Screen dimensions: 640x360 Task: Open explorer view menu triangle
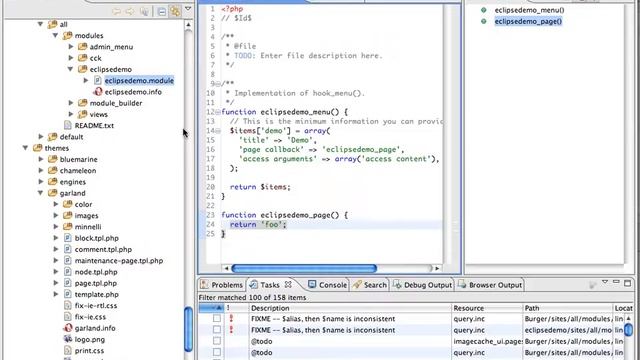coord(188,9)
